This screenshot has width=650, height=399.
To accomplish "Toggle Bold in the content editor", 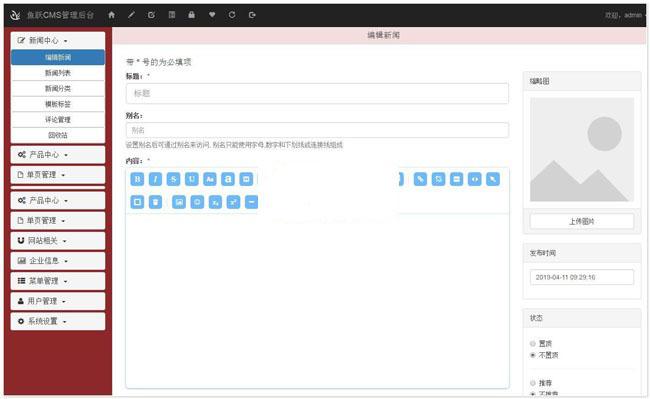I will coord(137,179).
